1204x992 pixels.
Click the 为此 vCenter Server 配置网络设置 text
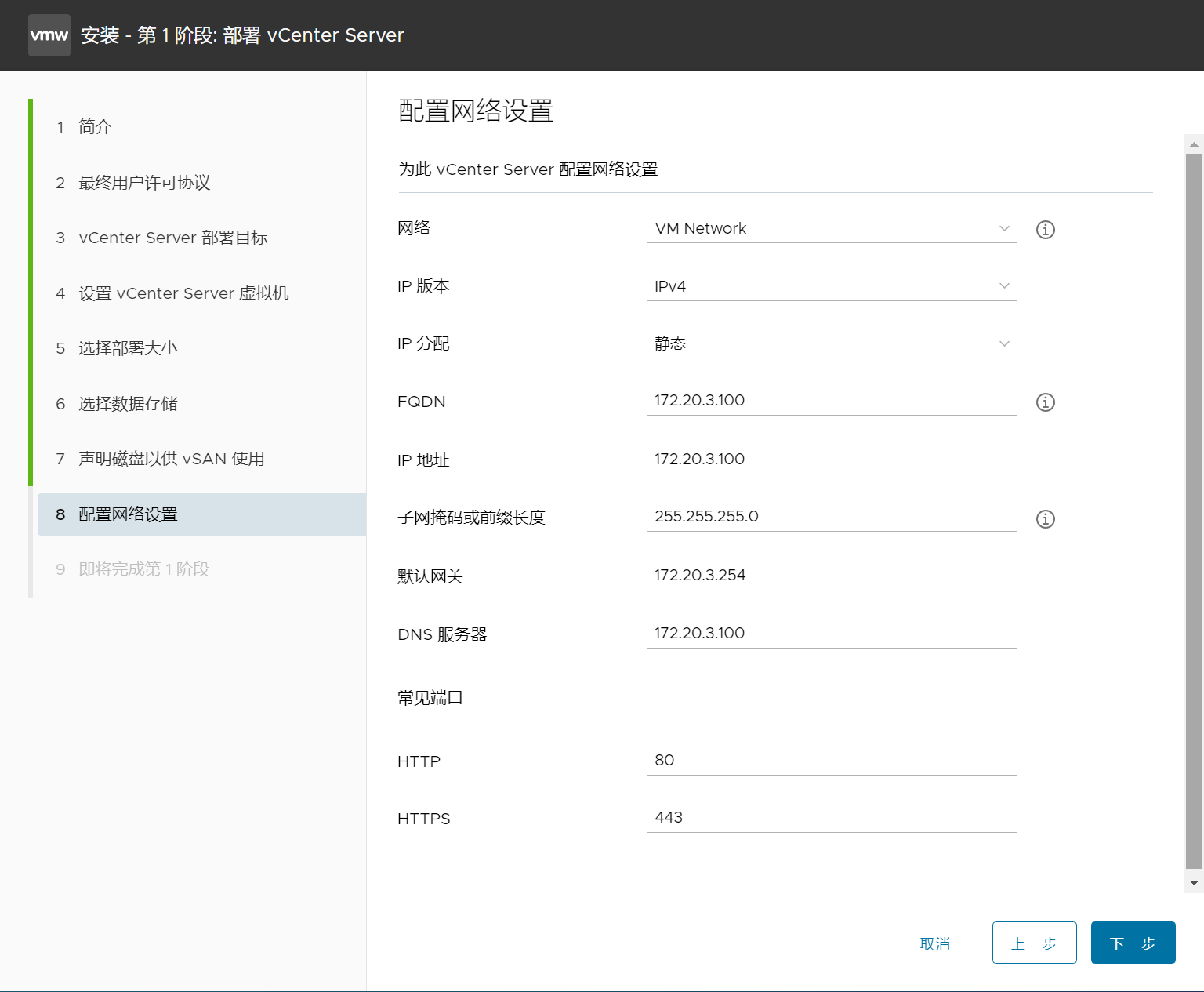pyautogui.click(x=528, y=169)
